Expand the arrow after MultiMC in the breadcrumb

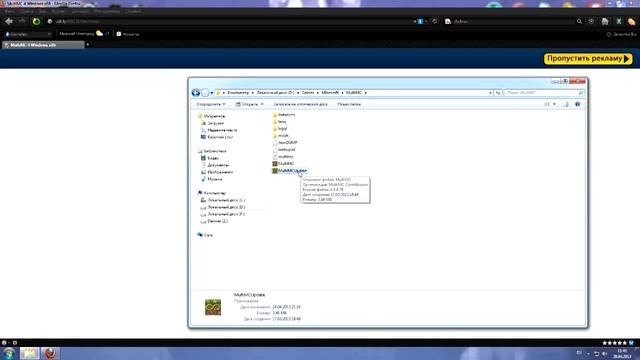click(x=366, y=93)
